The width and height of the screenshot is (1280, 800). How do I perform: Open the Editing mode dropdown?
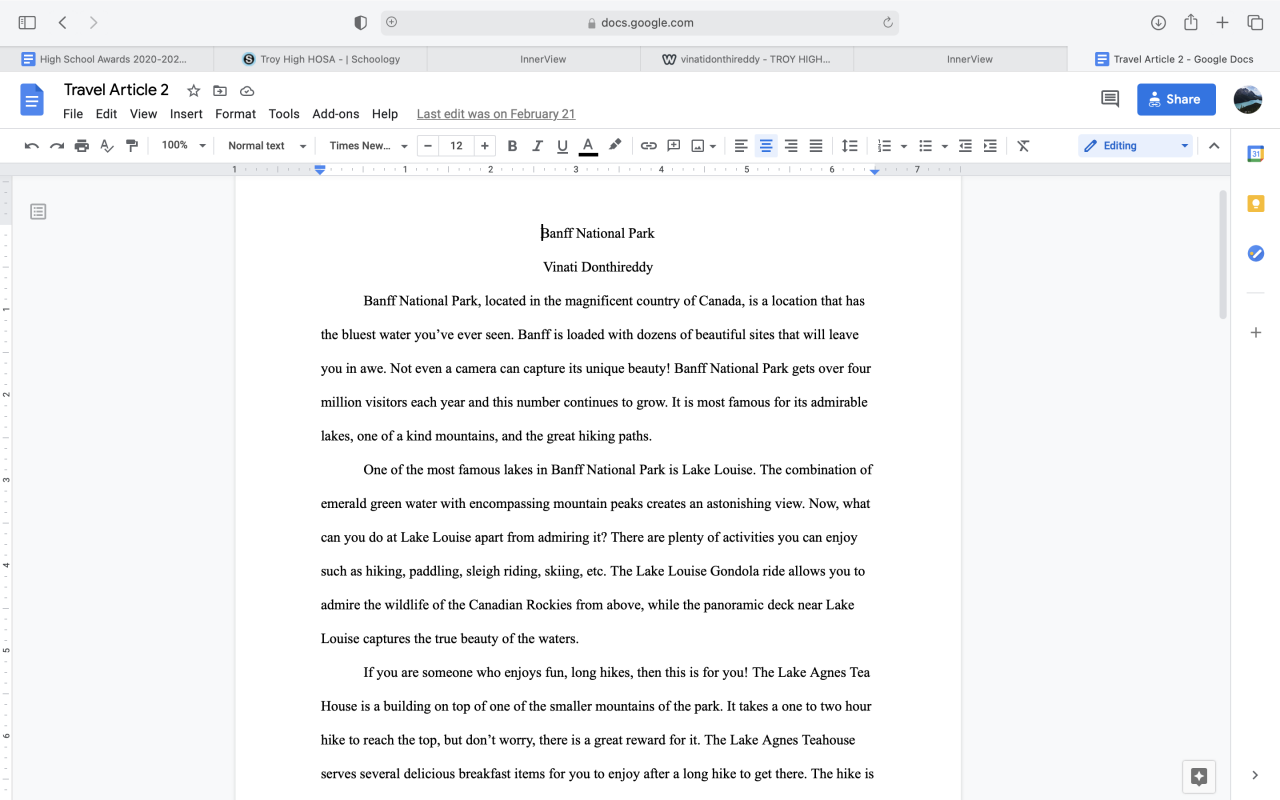coord(1136,146)
